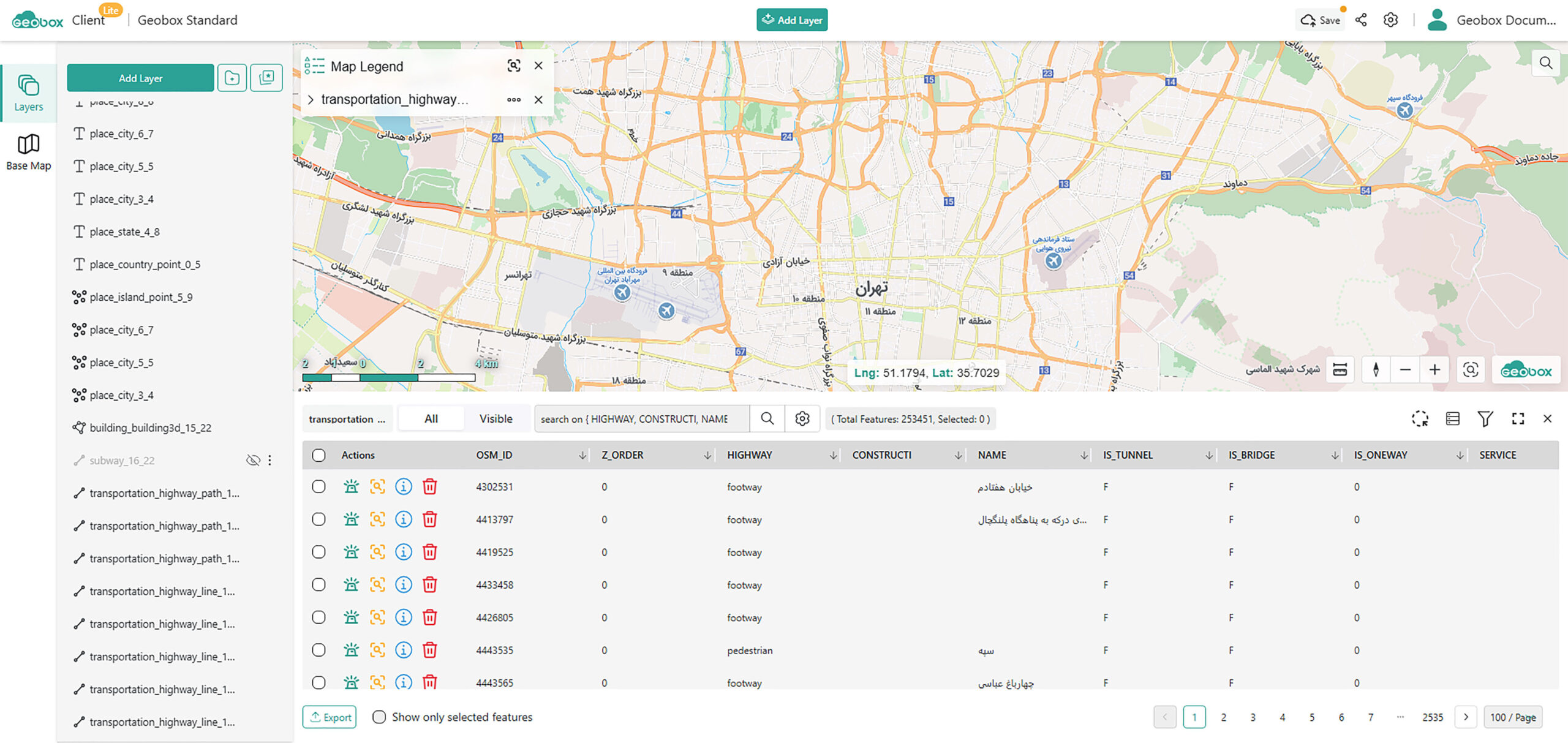The image size is (1568, 743).
Task: Open the transportation layer selector dropdown
Action: click(x=347, y=419)
